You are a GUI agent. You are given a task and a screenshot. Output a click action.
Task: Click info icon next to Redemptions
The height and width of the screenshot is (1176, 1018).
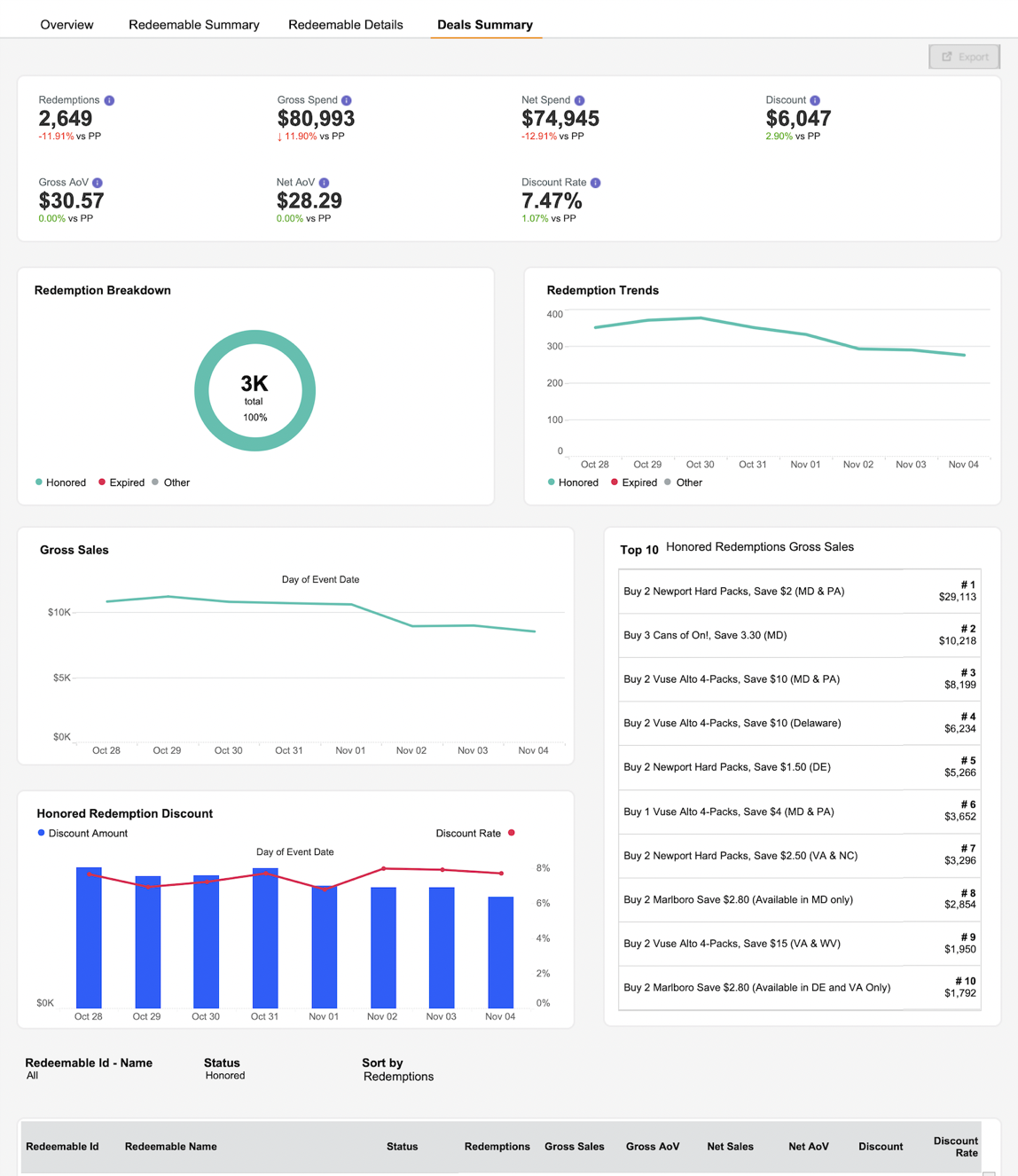point(109,100)
